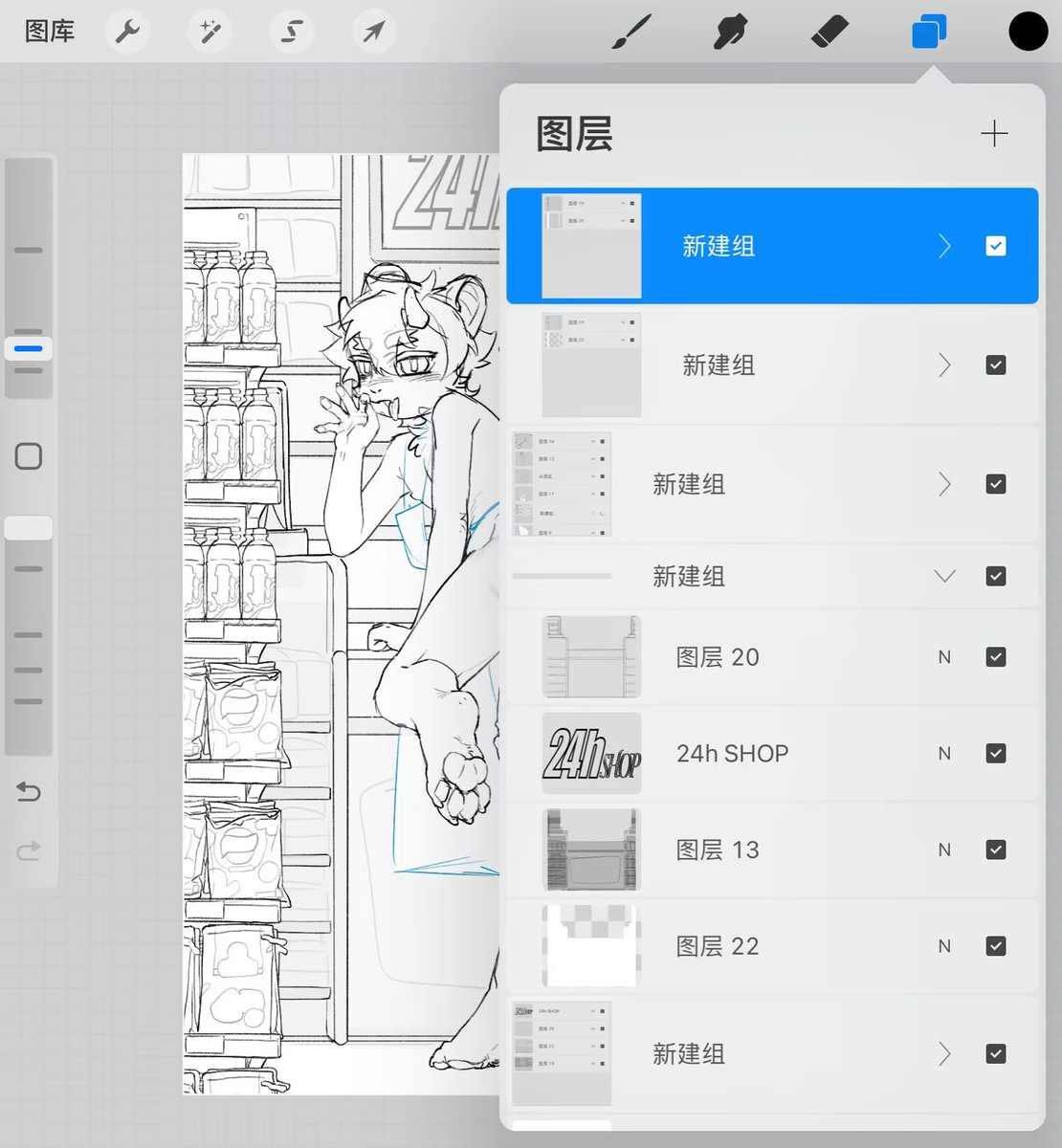Open blend mode N for 24h SHOP
This screenshot has height=1148, width=1062.
coord(944,753)
